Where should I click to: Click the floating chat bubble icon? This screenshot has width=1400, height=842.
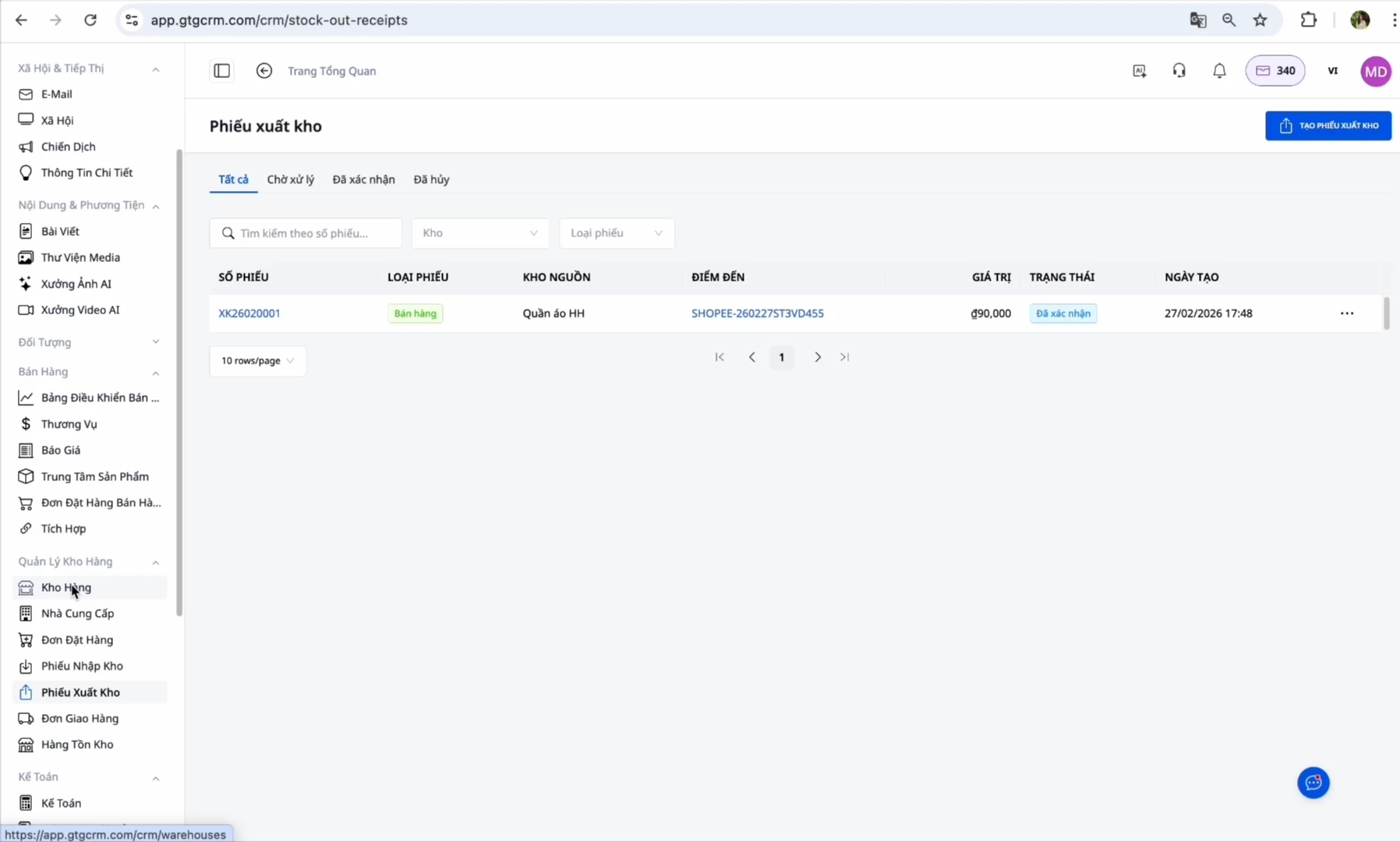1313,783
